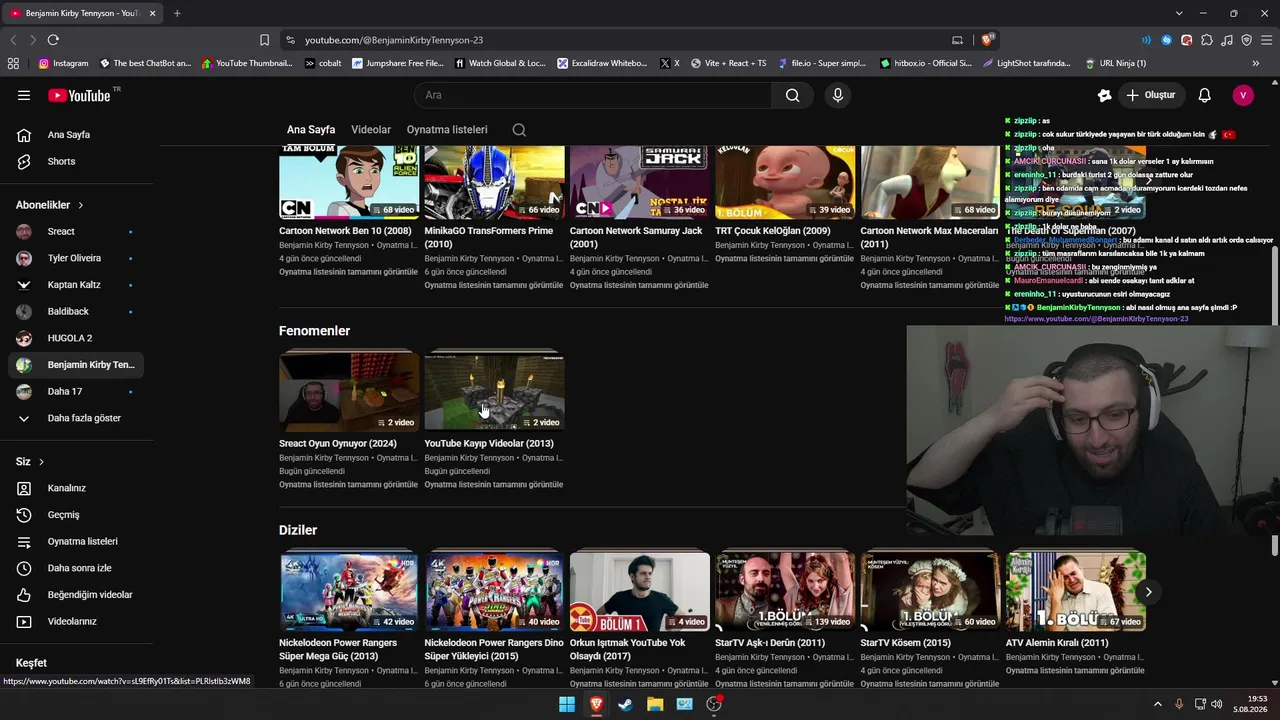This screenshot has width=1280, height=720.
Task: Select the Benjamin Kirby Tennyson browser tab
Action: (x=83, y=13)
